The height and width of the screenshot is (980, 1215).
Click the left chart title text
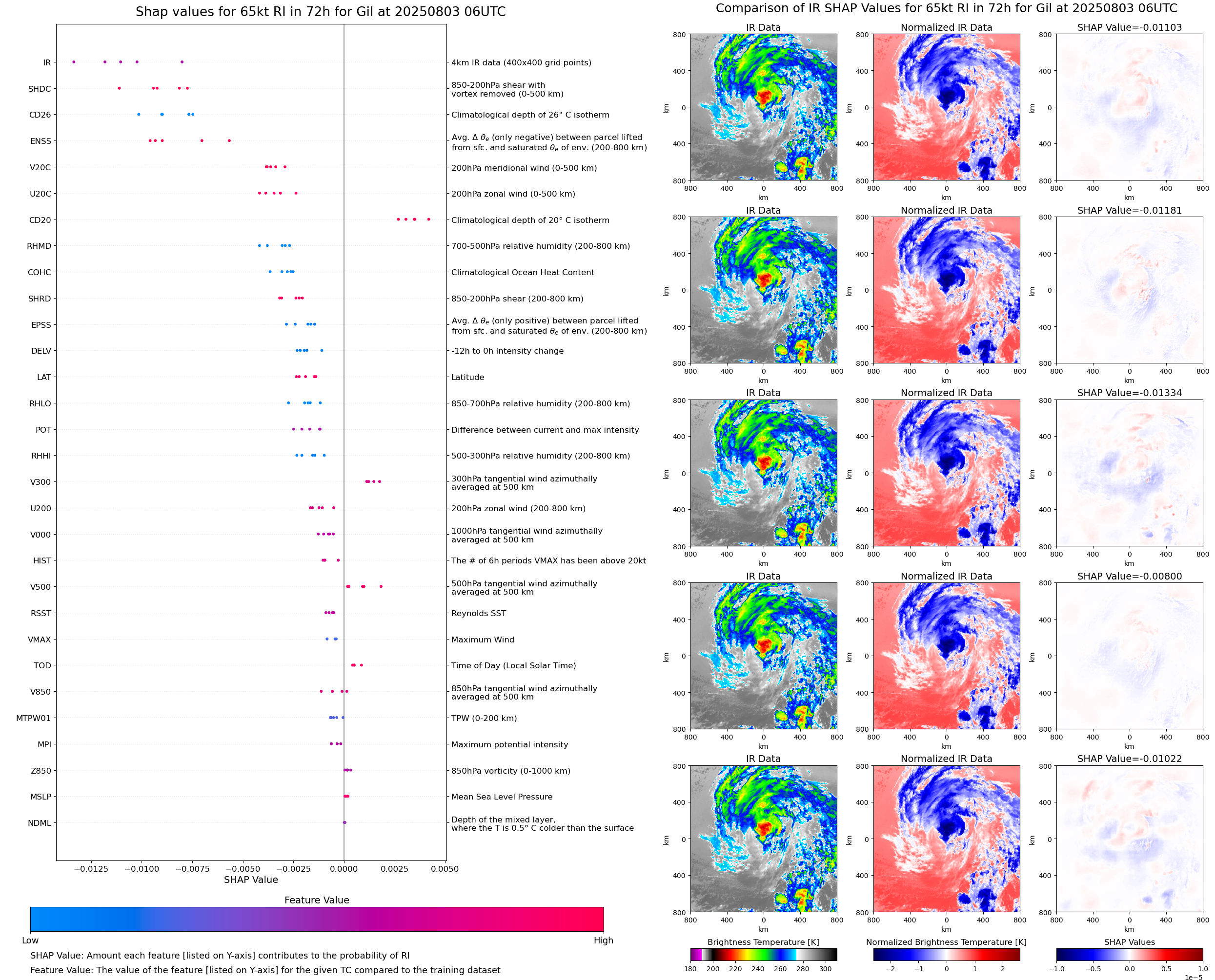(320, 12)
